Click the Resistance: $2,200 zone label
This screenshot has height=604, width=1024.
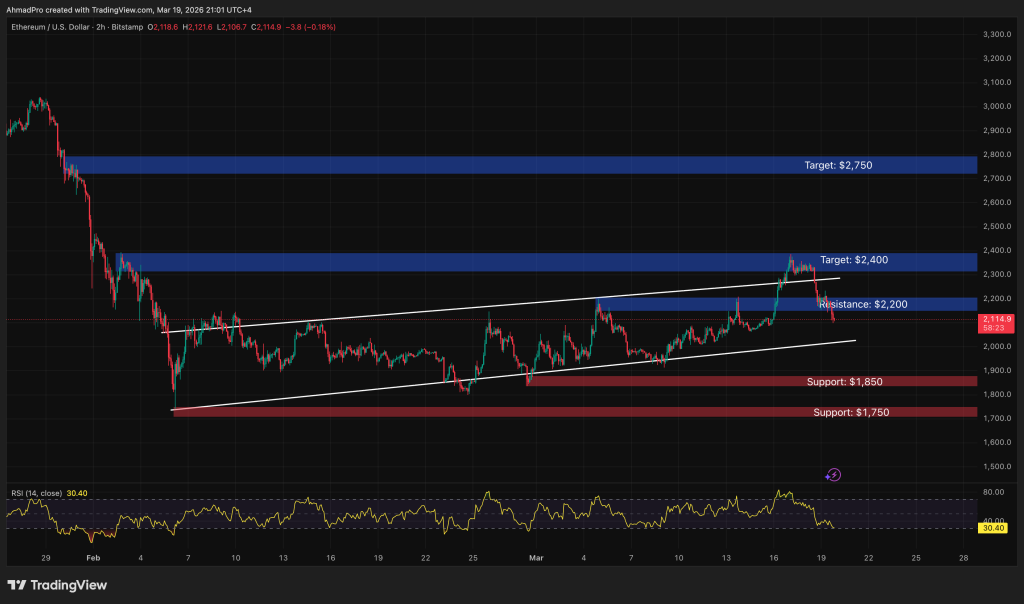click(x=866, y=304)
